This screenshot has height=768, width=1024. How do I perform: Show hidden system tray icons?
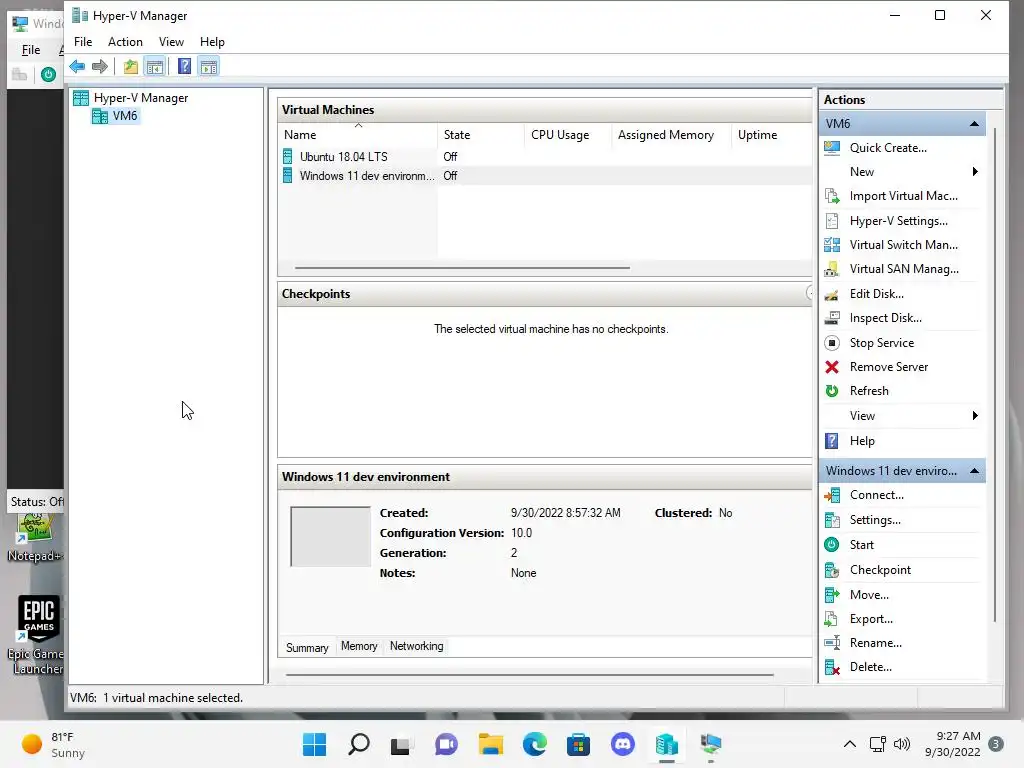pos(850,744)
